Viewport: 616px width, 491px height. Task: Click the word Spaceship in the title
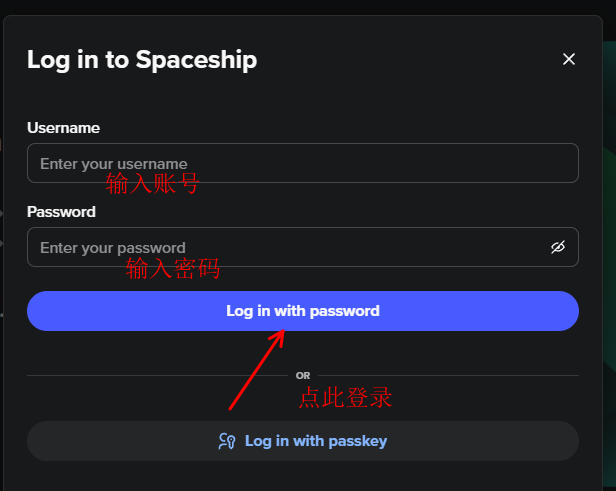coord(196,60)
